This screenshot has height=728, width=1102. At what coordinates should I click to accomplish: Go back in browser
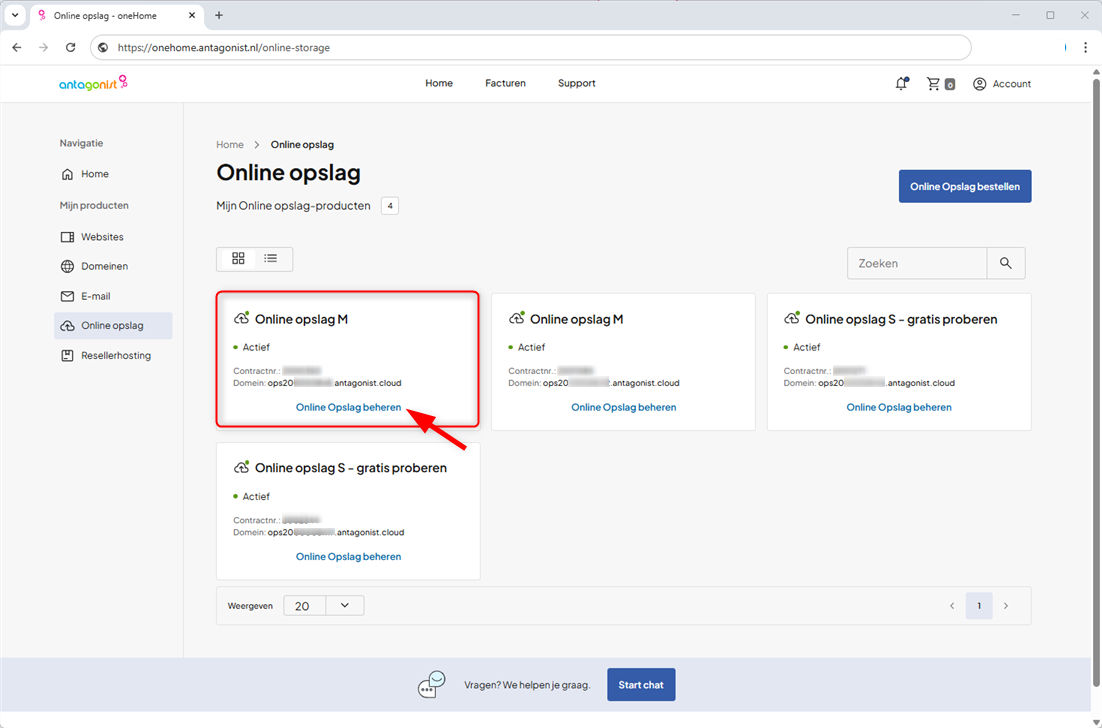(17, 48)
